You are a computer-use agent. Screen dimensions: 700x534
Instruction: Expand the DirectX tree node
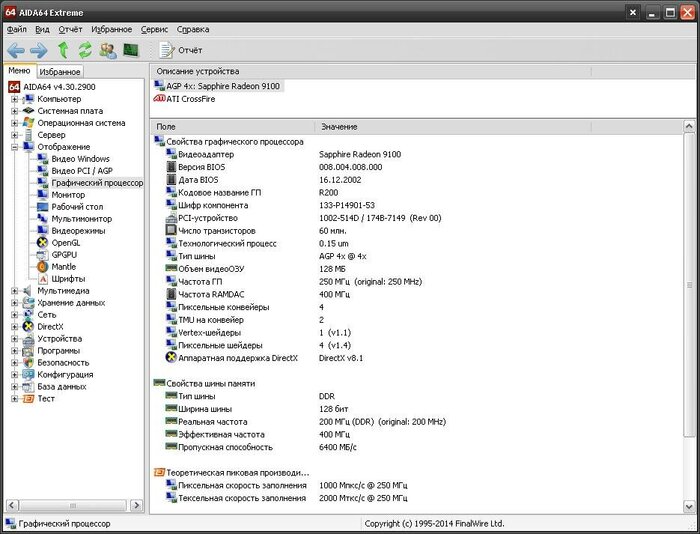(x=15, y=327)
